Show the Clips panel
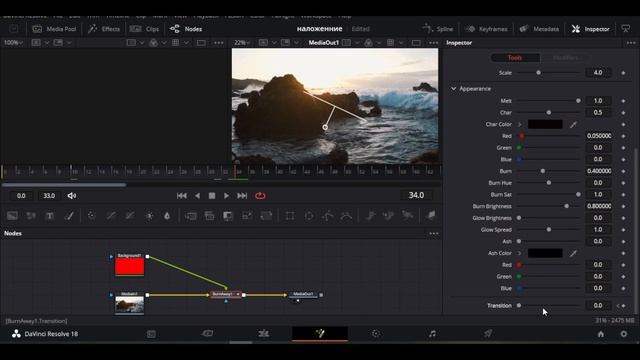Image resolution: width=640 pixels, height=360 pixels. coord(144,29)
